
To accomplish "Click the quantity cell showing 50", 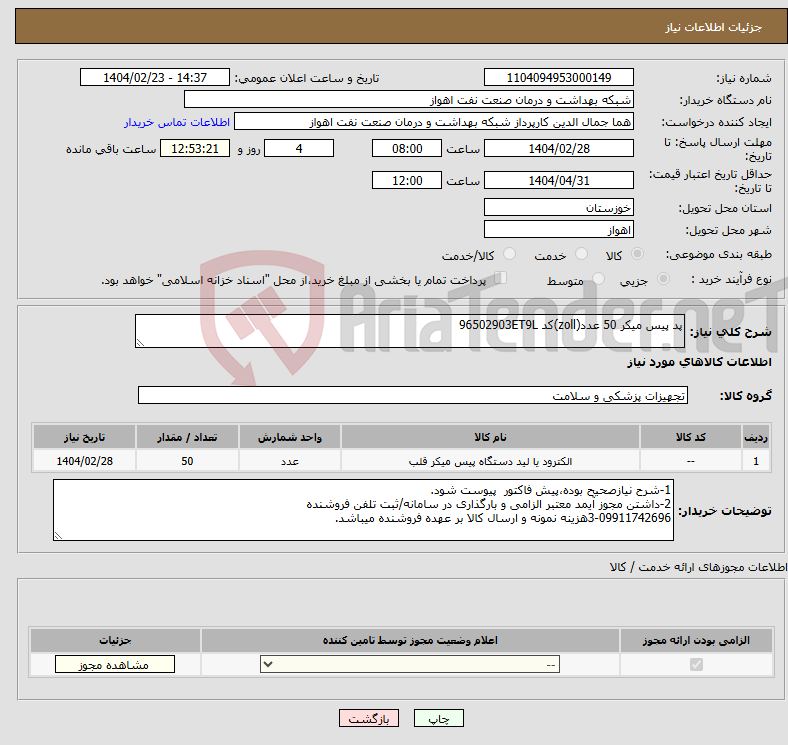I will 187,460.
